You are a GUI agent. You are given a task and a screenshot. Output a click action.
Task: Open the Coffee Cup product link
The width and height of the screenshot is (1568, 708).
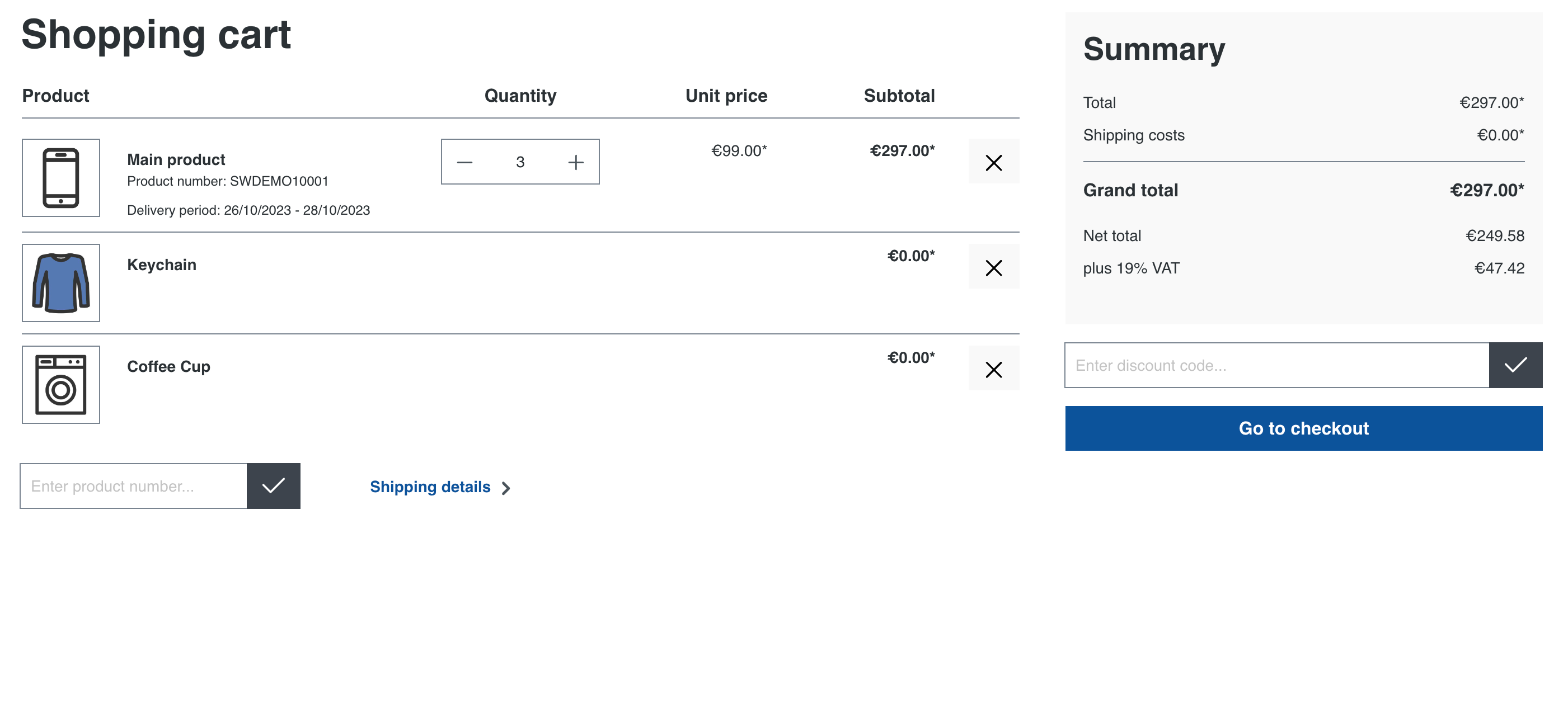tap(168, 367)
